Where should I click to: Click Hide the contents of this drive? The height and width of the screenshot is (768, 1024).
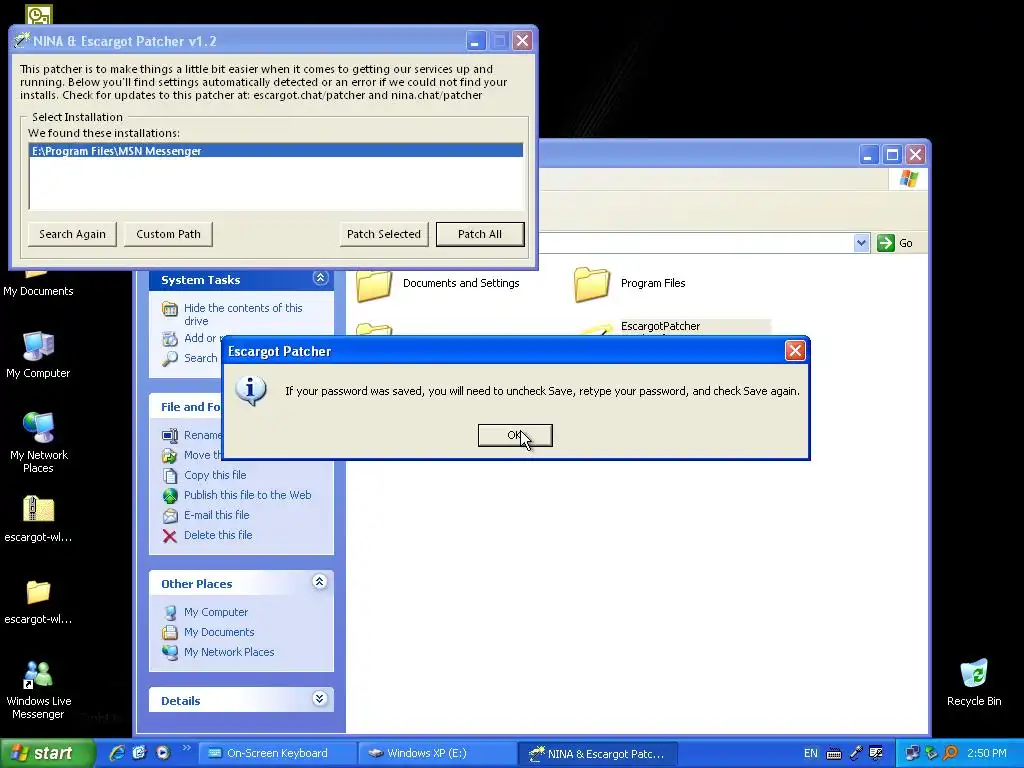243,314
